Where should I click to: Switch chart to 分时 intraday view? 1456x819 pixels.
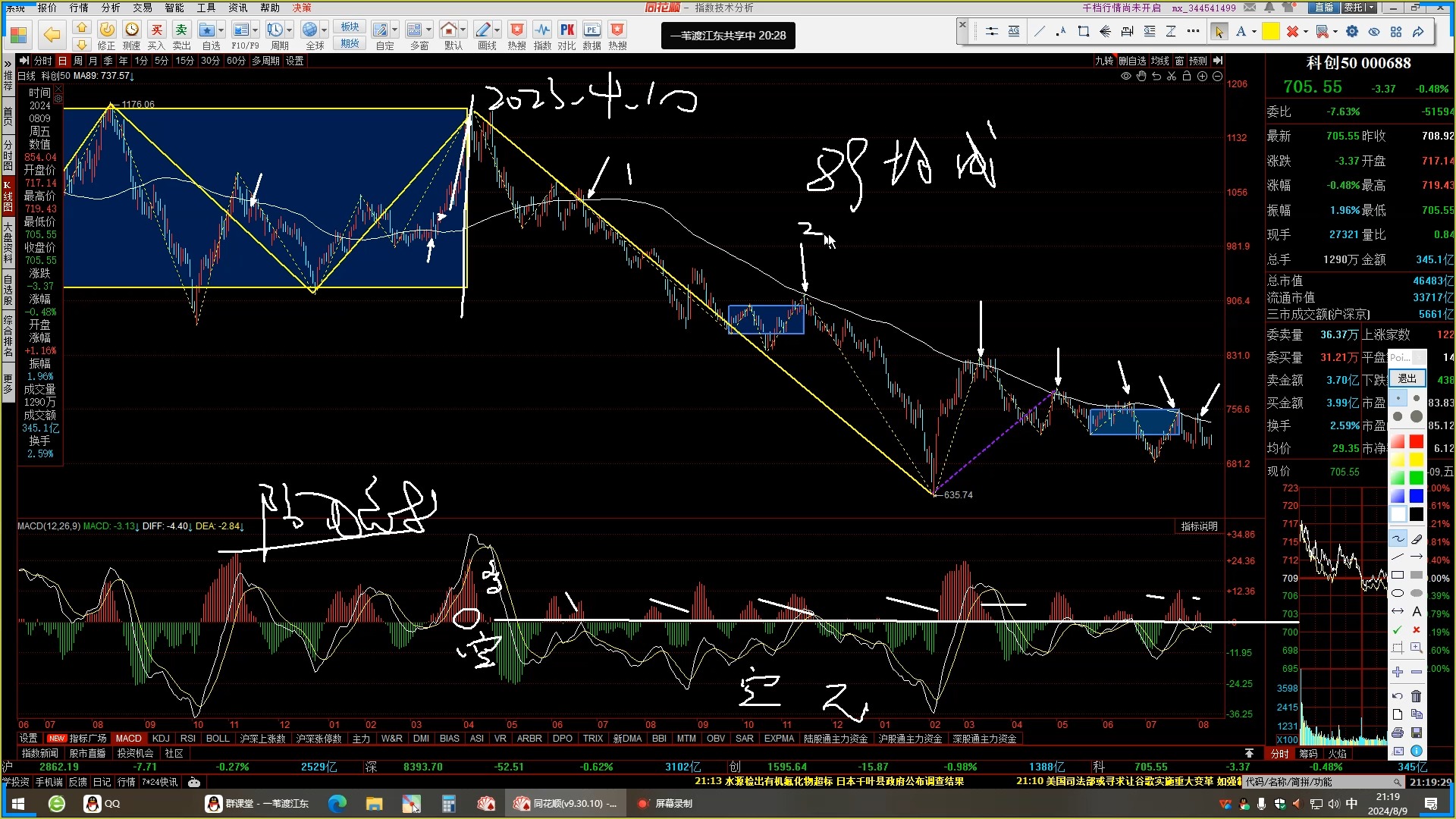pyautogui.click(x=43, y=61)
